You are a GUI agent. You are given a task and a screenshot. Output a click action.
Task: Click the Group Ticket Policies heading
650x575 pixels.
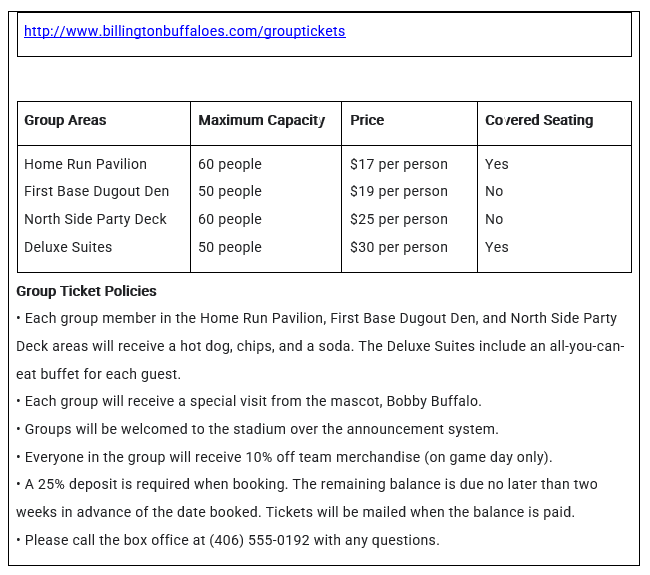[87, 291]
